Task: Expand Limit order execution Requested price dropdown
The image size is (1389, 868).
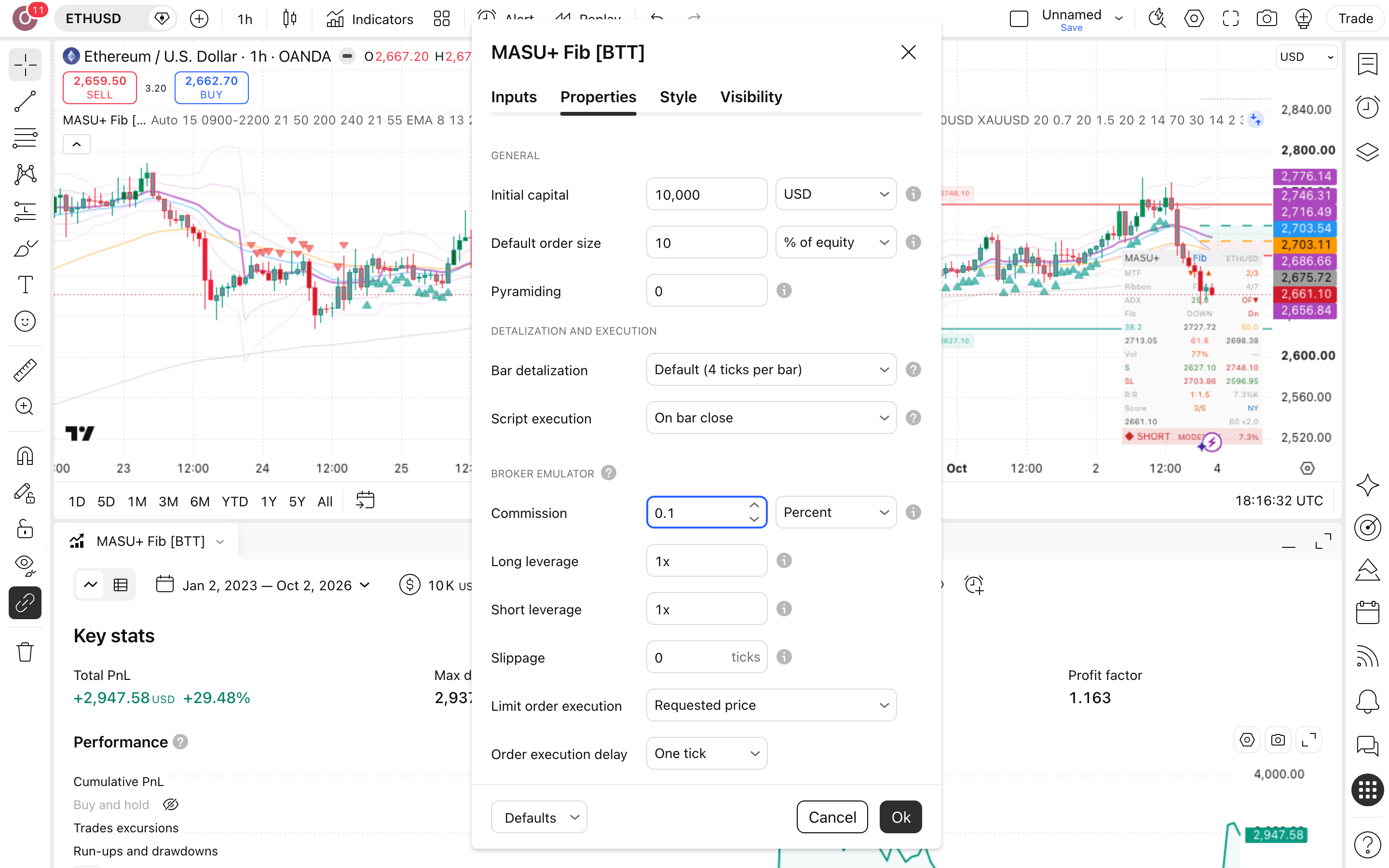Action: coord(771,705)
